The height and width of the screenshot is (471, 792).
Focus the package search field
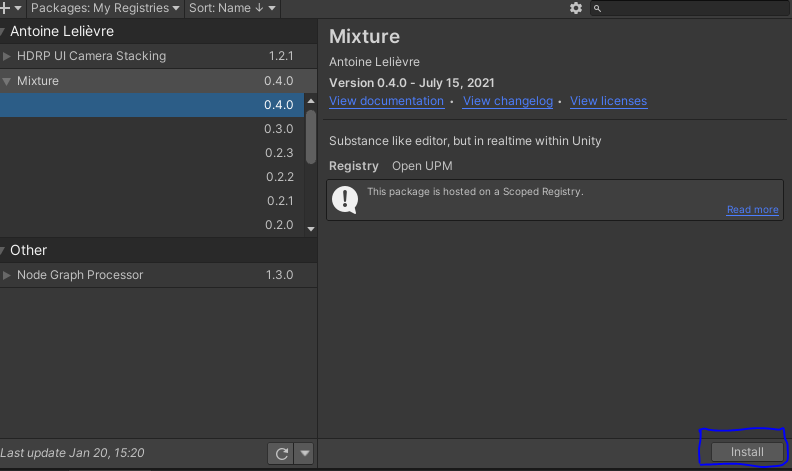coord(690,8)
